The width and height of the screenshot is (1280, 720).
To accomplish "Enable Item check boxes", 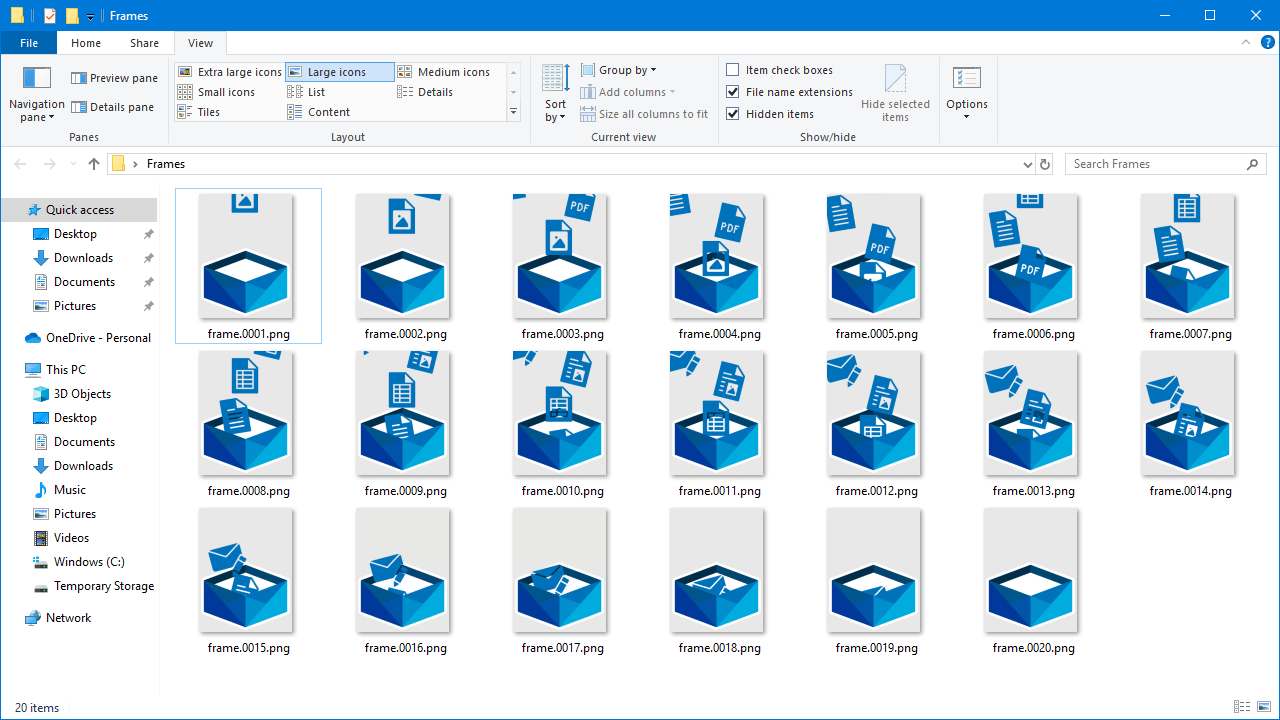I will [733, 70].
